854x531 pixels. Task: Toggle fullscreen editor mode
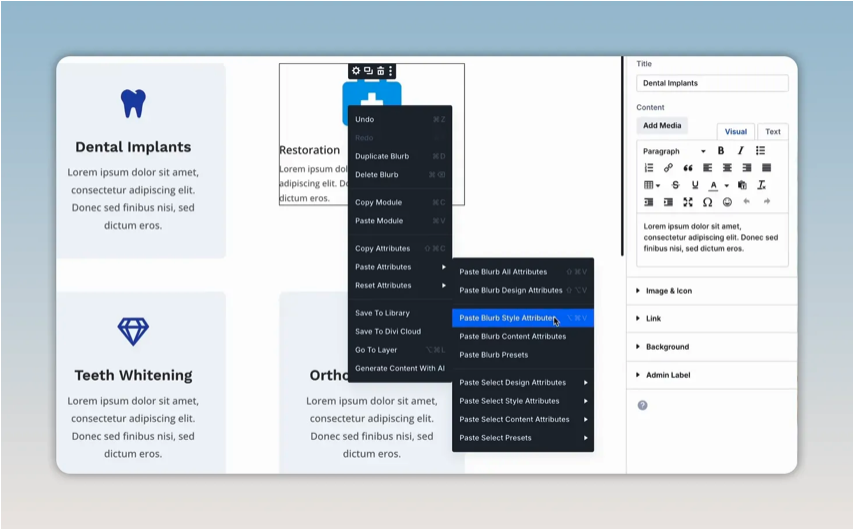[x=688, y=202]
